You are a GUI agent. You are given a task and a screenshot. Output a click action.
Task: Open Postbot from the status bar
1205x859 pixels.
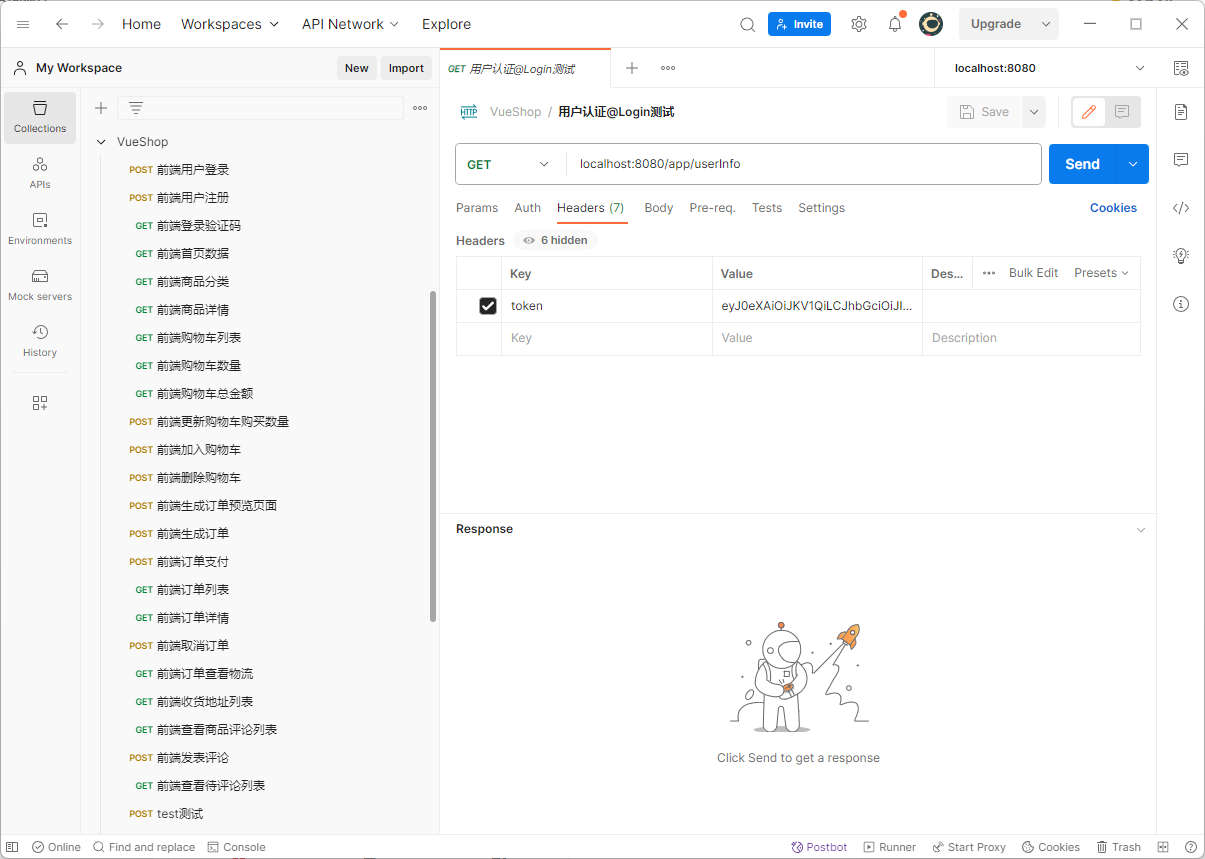click(819, 847)
